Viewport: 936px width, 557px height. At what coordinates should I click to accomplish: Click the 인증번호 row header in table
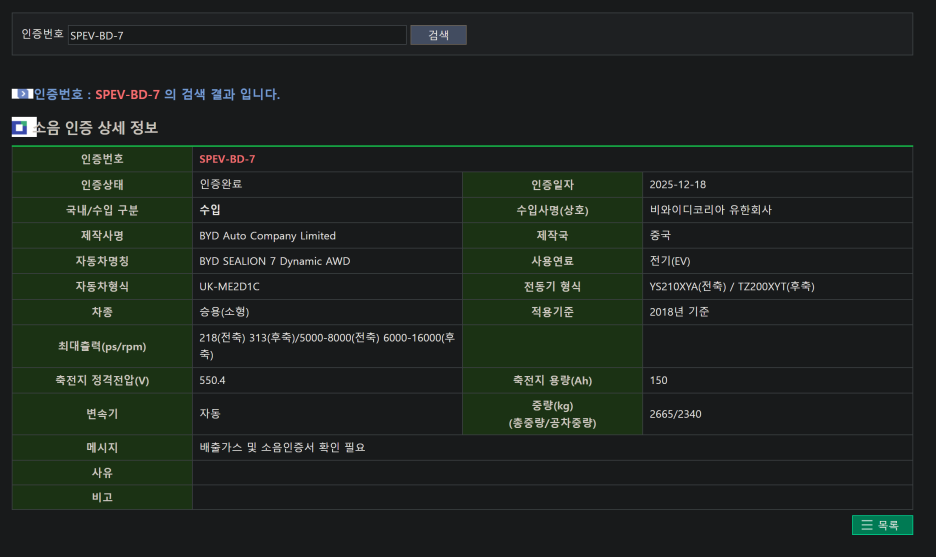[102, 159]
